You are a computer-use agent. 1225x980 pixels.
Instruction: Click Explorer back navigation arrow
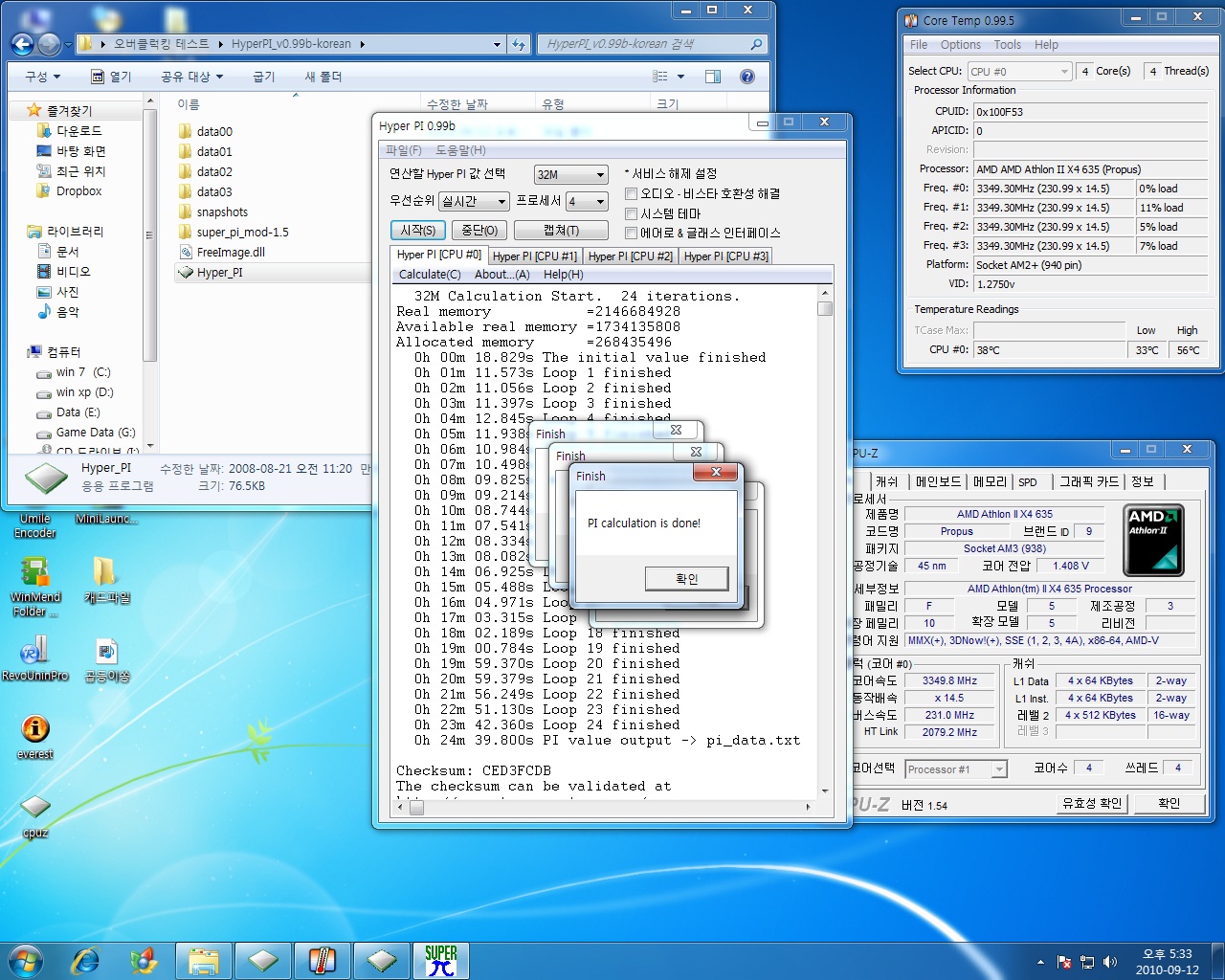click(x=23, y=43)
